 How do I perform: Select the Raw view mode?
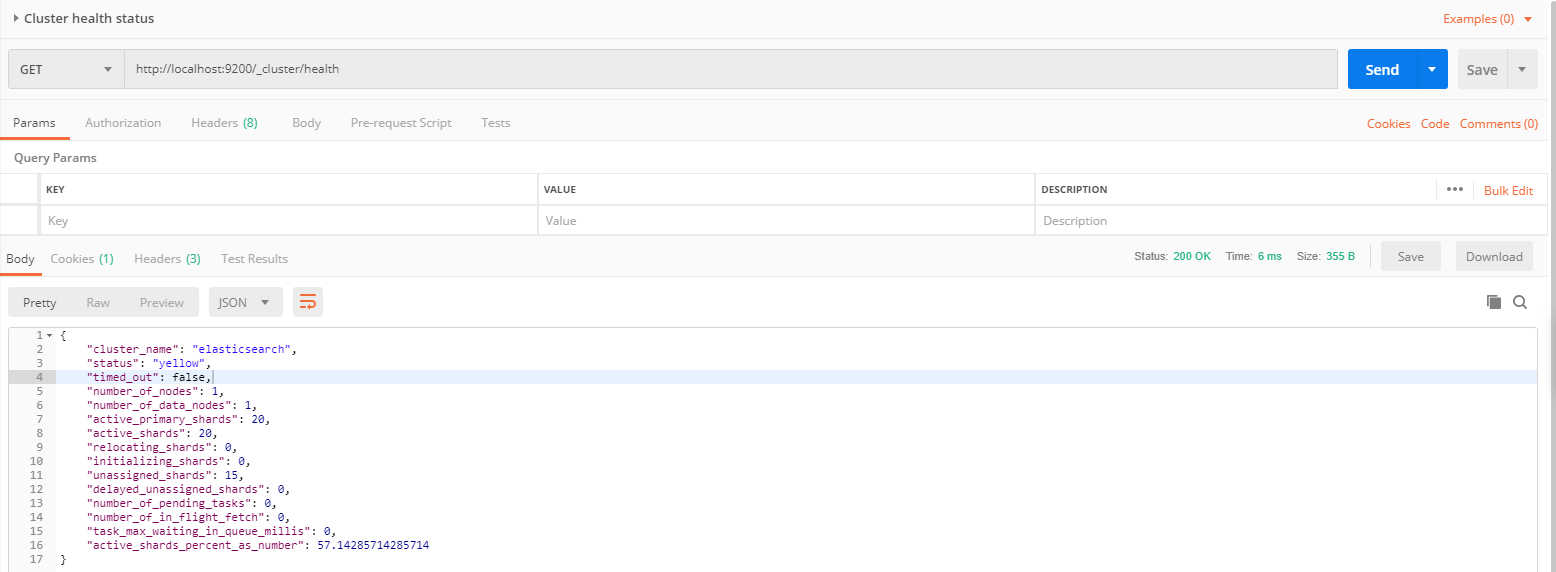(x=98, y=302)
